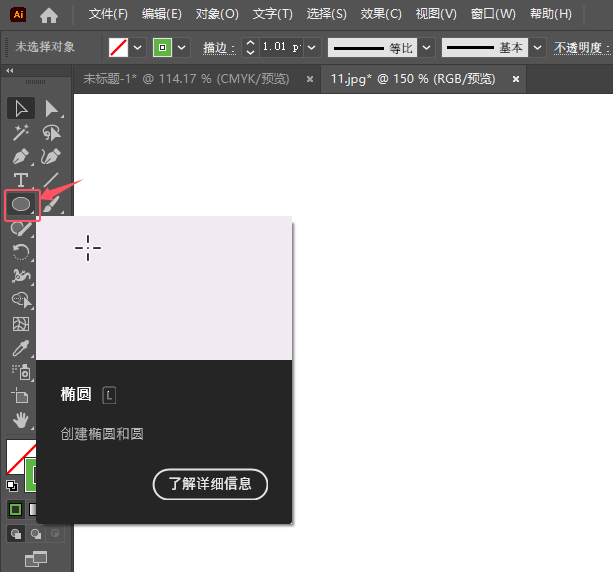Click the fill swatch with red slash
The width and height of the screenshot is (613, 572).
[x=118, y=48]
